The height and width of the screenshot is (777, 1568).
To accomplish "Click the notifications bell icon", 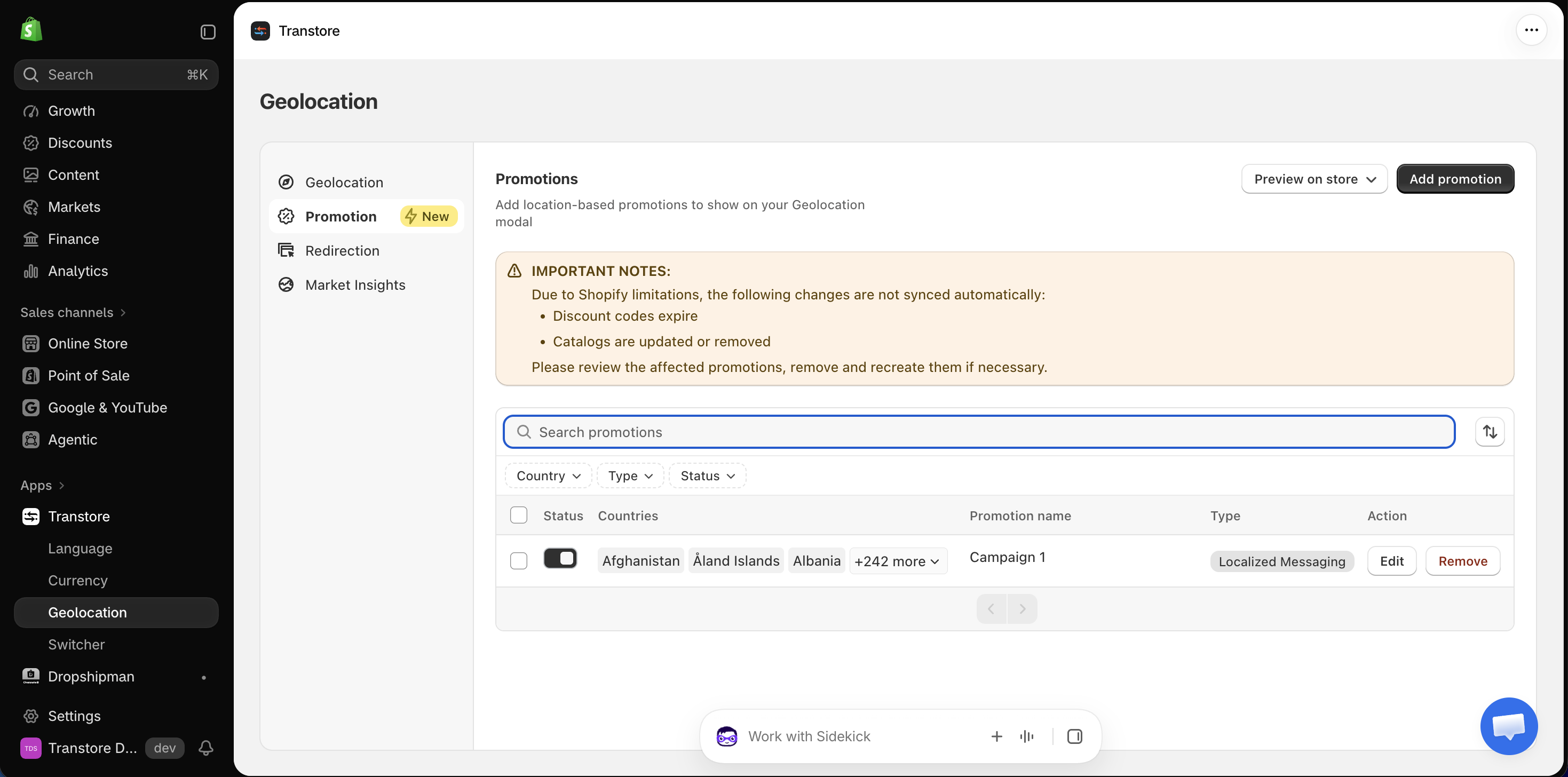I will (205, 748).
